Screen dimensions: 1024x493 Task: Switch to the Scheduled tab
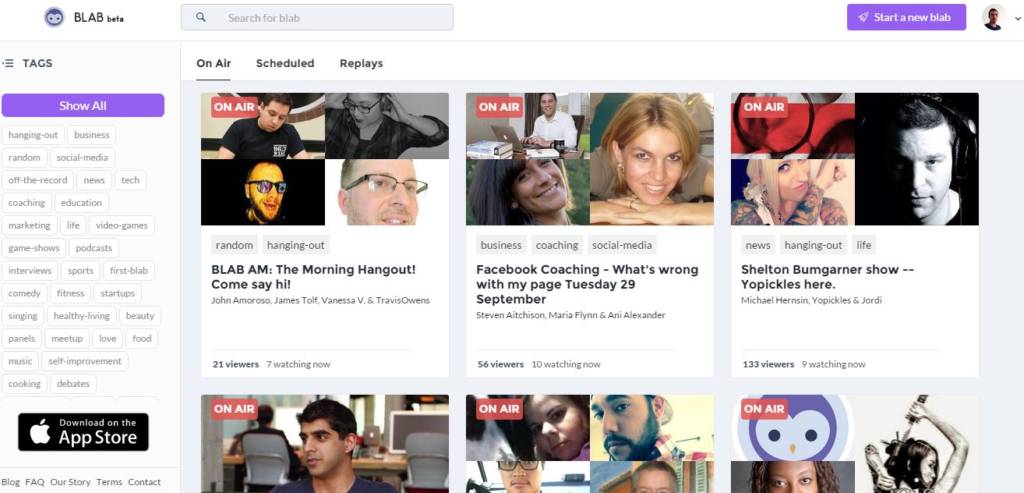coord(285,63)
